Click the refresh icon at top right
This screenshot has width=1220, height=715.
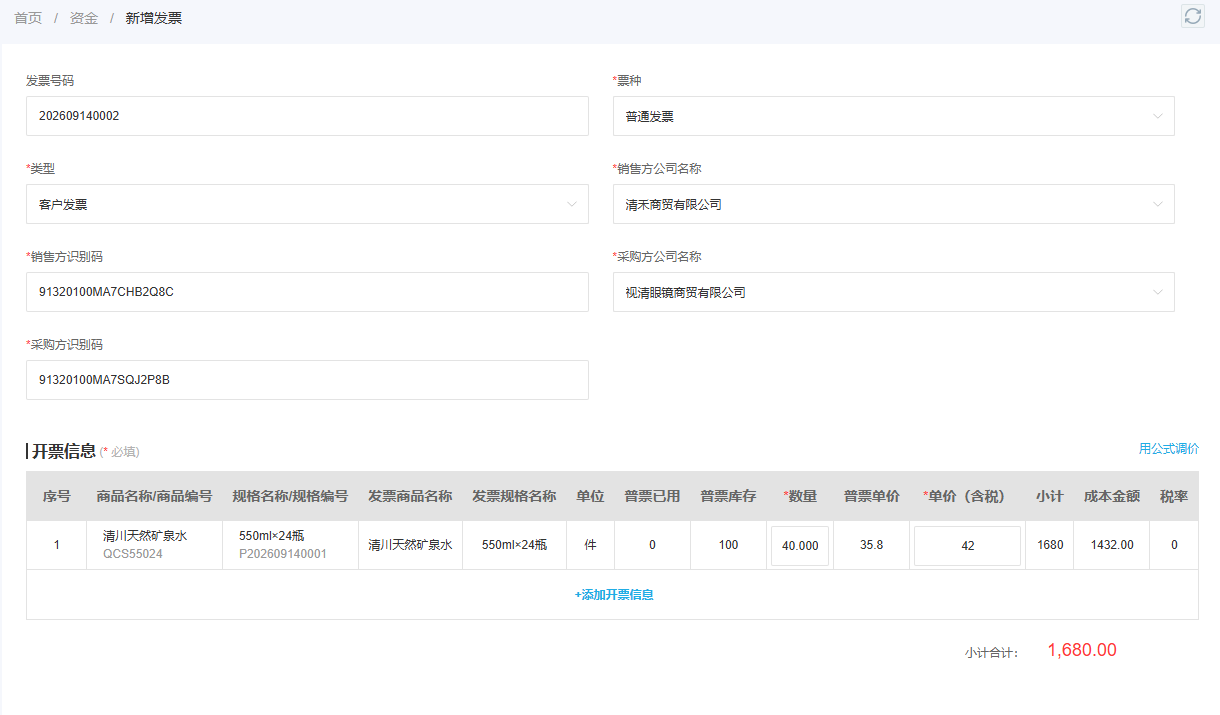click(1192, 16)
